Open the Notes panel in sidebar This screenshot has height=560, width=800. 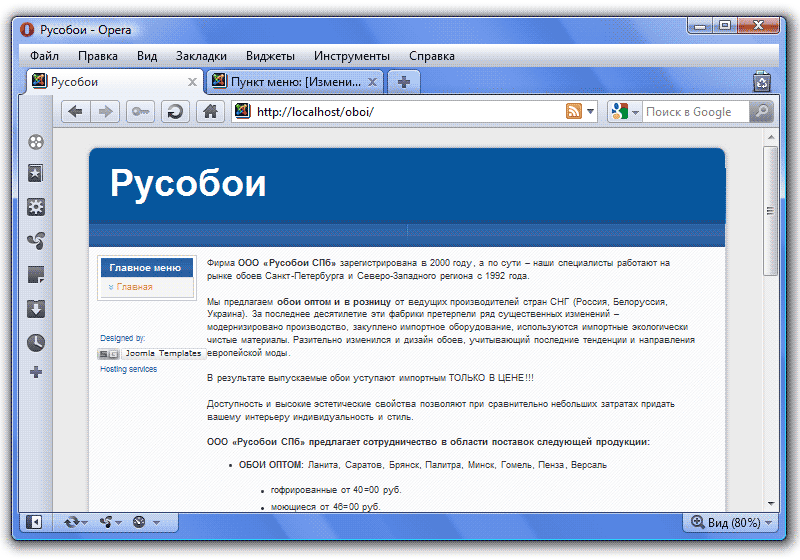point(36,274)
